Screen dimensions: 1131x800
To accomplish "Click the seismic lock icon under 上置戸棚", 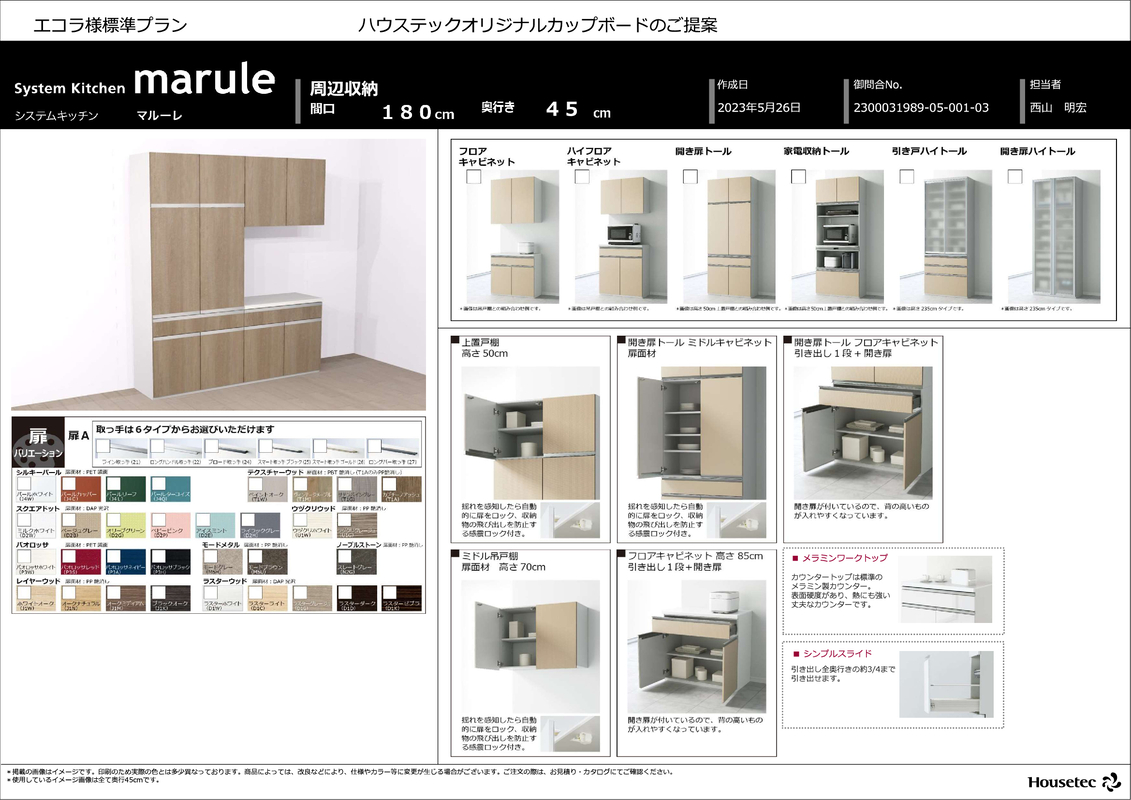I will (x=578, y=519).
